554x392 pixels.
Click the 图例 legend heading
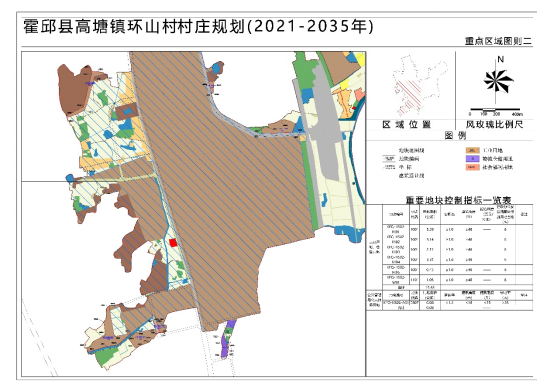[455, 135]
